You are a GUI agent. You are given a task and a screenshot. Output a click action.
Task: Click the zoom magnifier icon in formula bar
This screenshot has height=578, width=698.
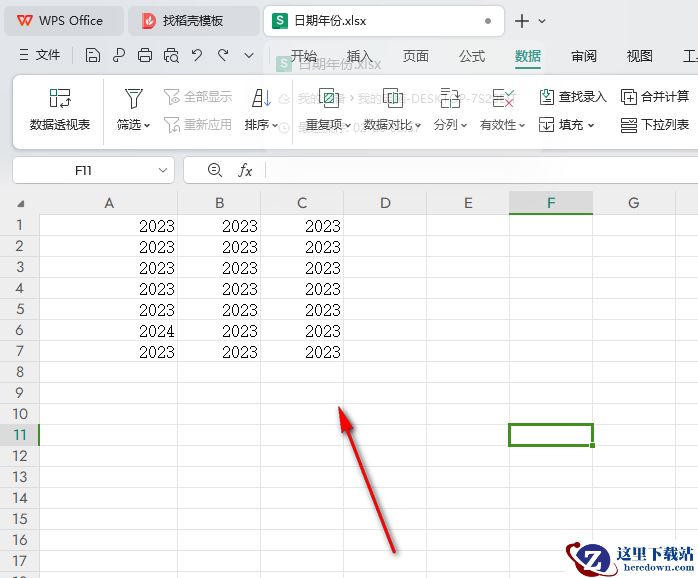(x=215, y=170)
